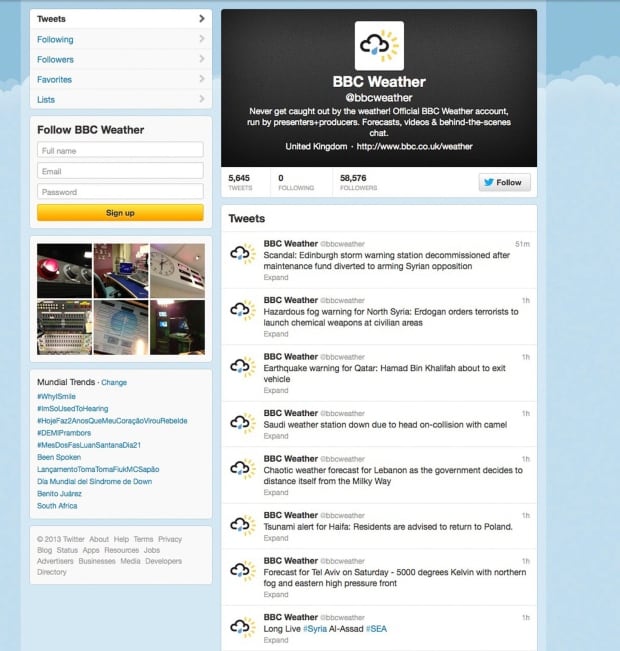The height and width of the screenshot is (651, 620).
Task: Click the chevron arrow next to Lists
Action: (x=202, y=98)
